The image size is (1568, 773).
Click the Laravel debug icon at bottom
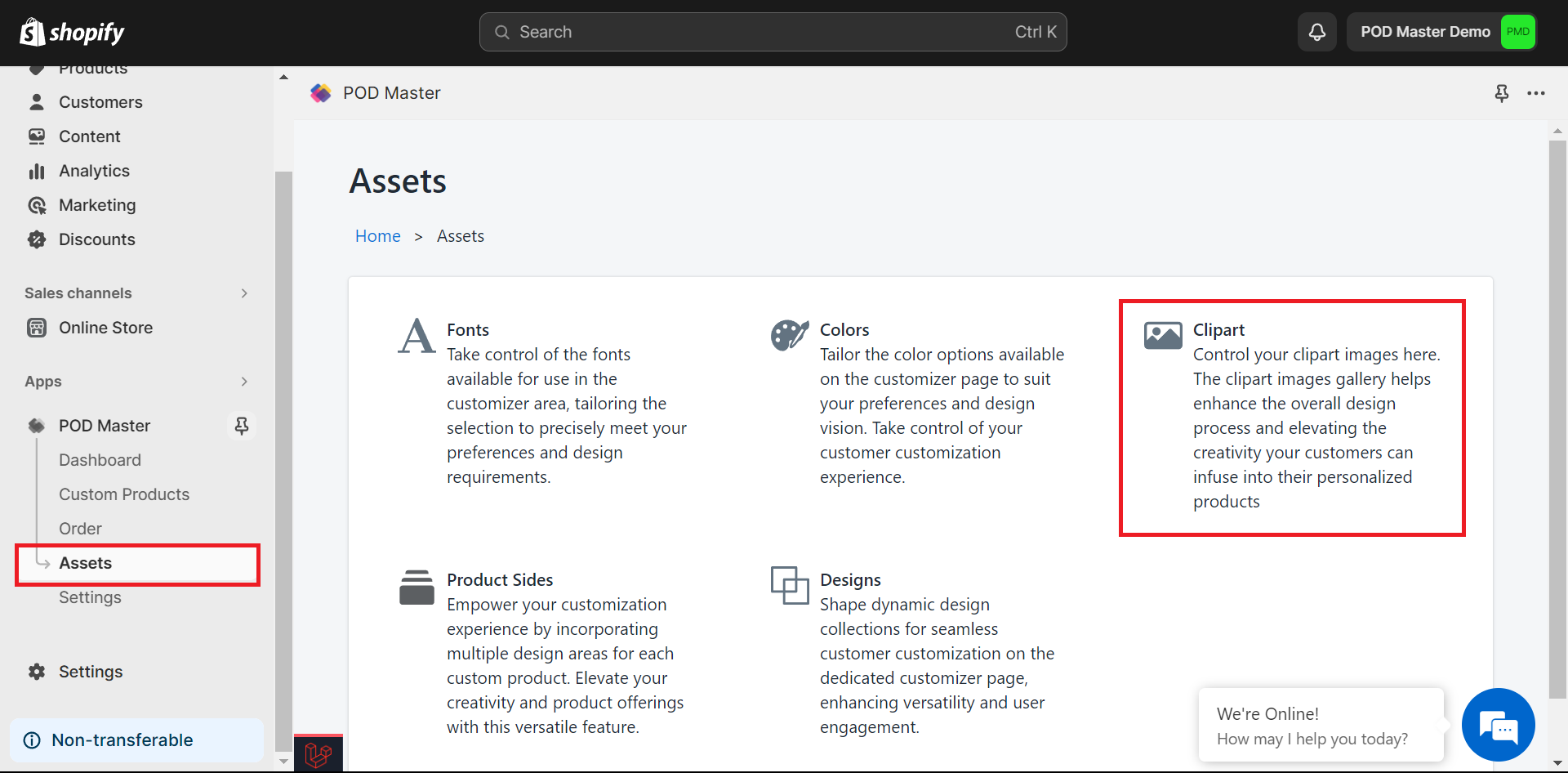(x=318, y=754)
